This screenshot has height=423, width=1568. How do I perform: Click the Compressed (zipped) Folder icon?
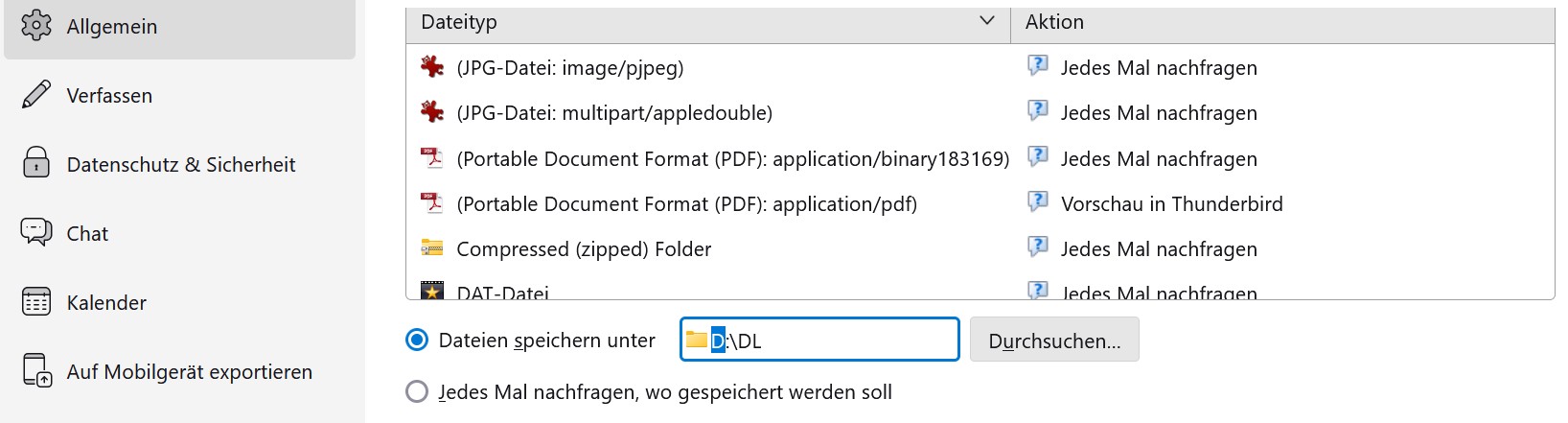pos(432,248)
